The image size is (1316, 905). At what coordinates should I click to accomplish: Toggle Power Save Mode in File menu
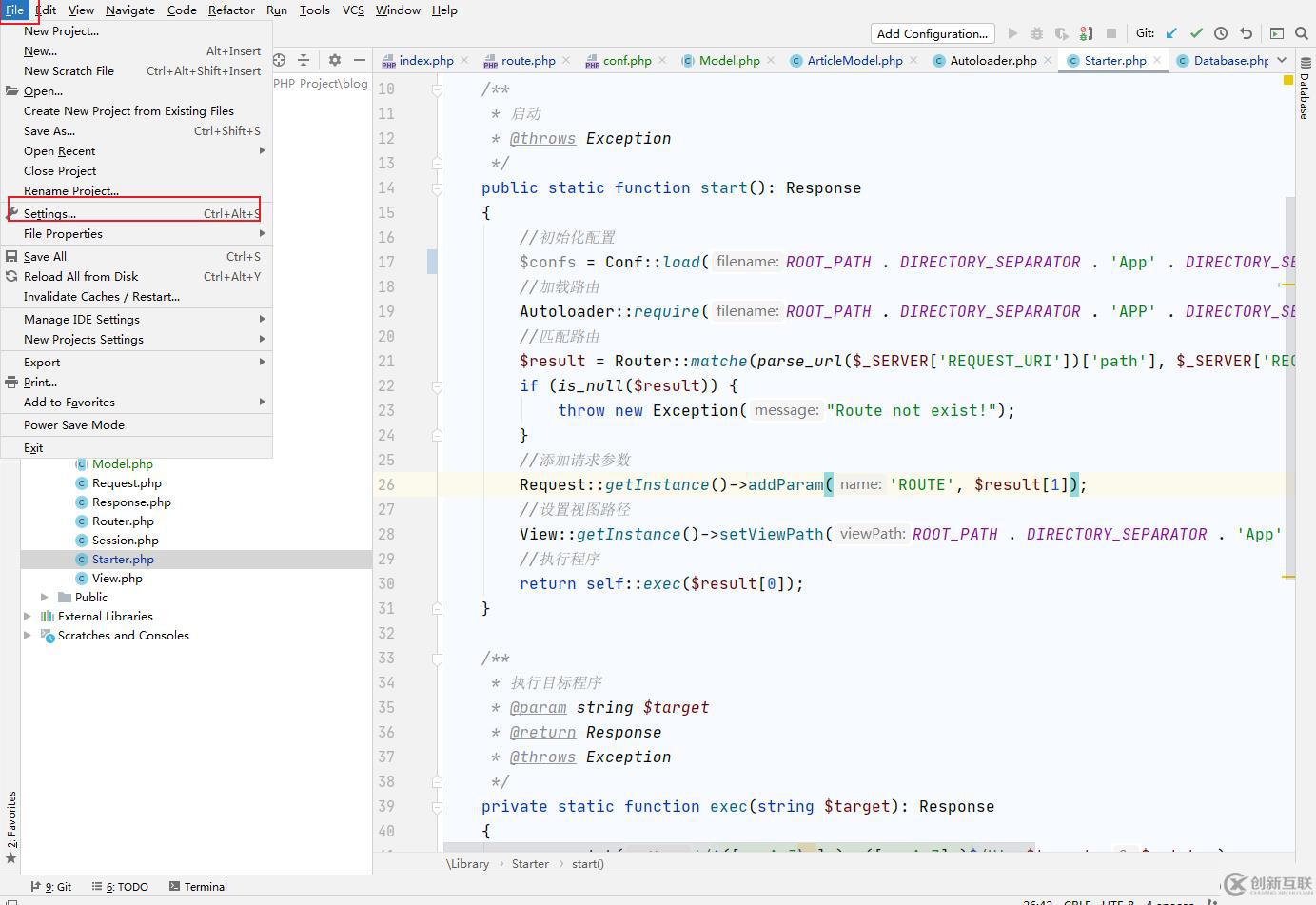coord(74,425)
